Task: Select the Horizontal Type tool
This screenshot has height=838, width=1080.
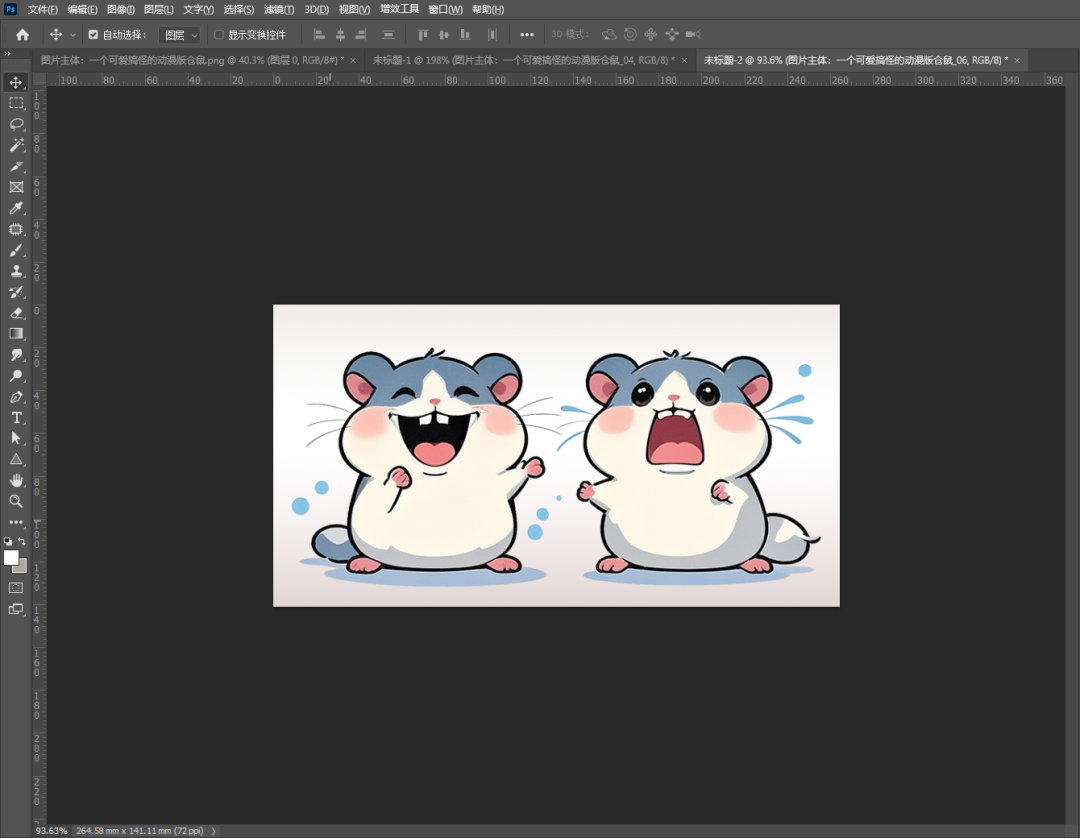Action: point(15,417)
